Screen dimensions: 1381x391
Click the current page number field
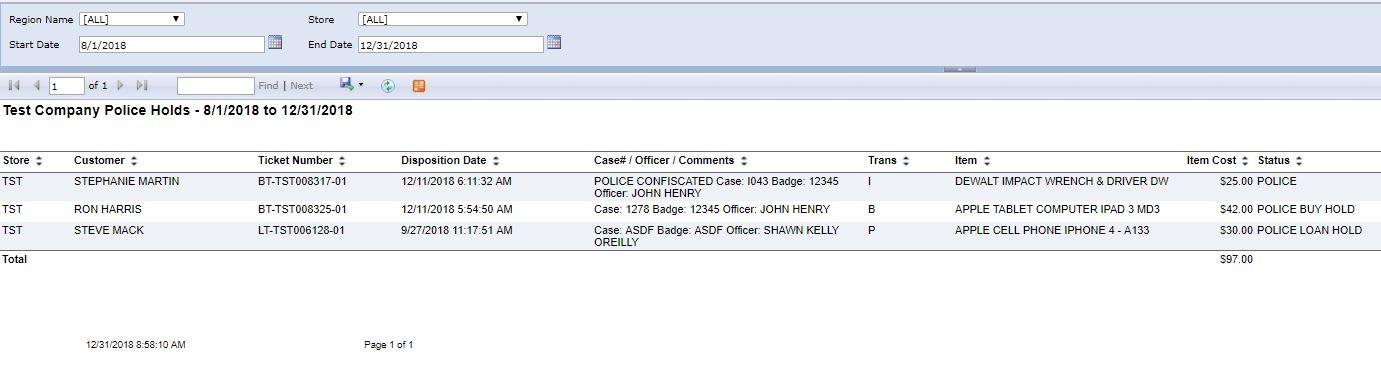67,86
